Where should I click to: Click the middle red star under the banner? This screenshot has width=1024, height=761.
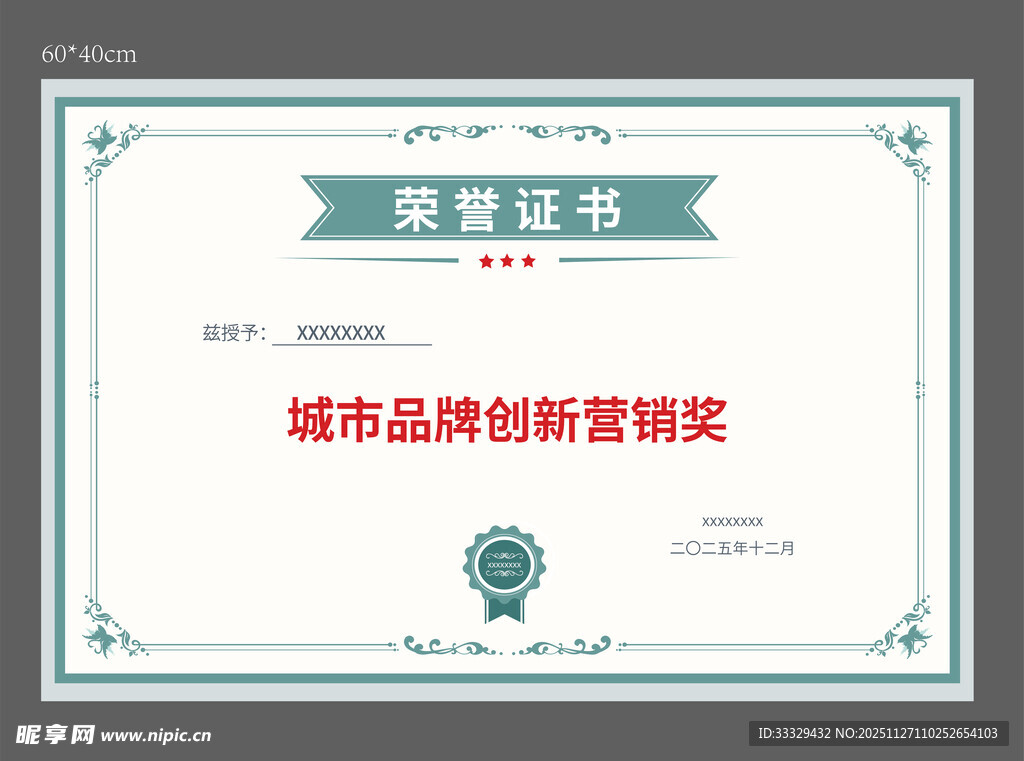507,261
